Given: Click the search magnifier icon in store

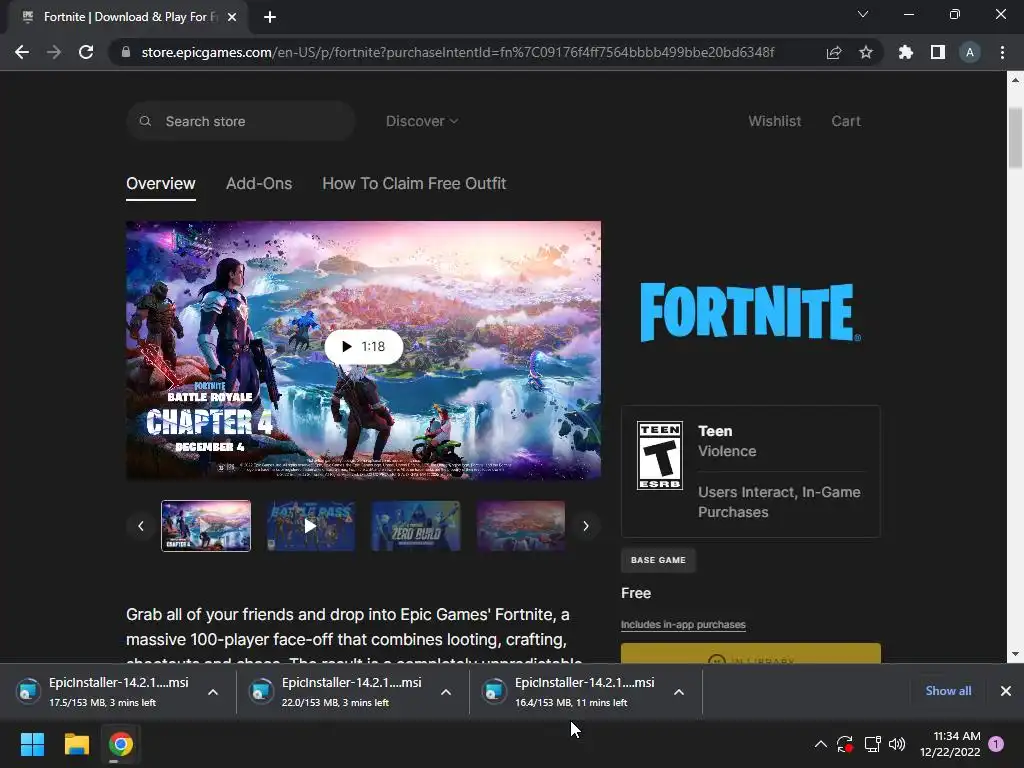Looking at the screenshot, I should pos(146,121).
